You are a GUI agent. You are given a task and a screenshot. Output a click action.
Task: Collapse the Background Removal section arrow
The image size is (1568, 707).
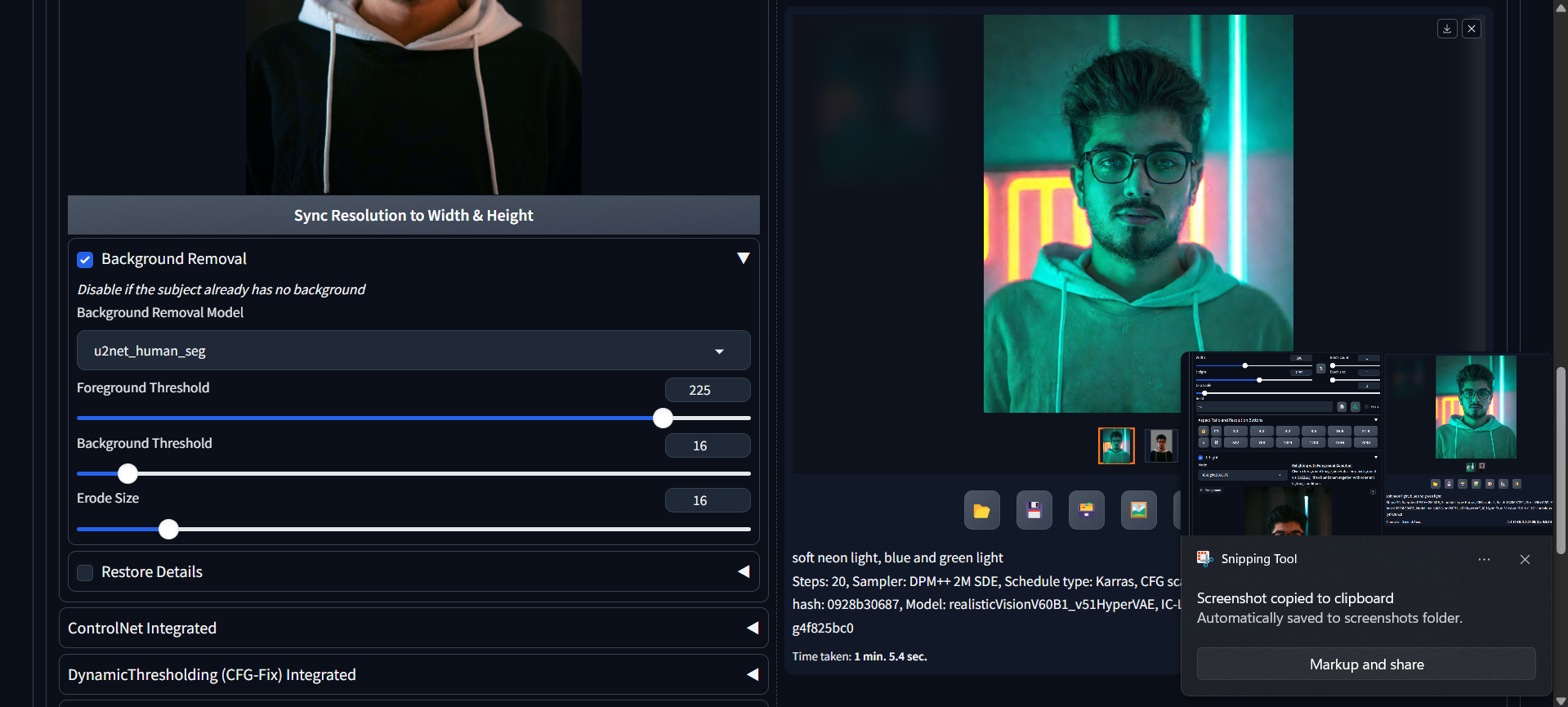[743, 258]
